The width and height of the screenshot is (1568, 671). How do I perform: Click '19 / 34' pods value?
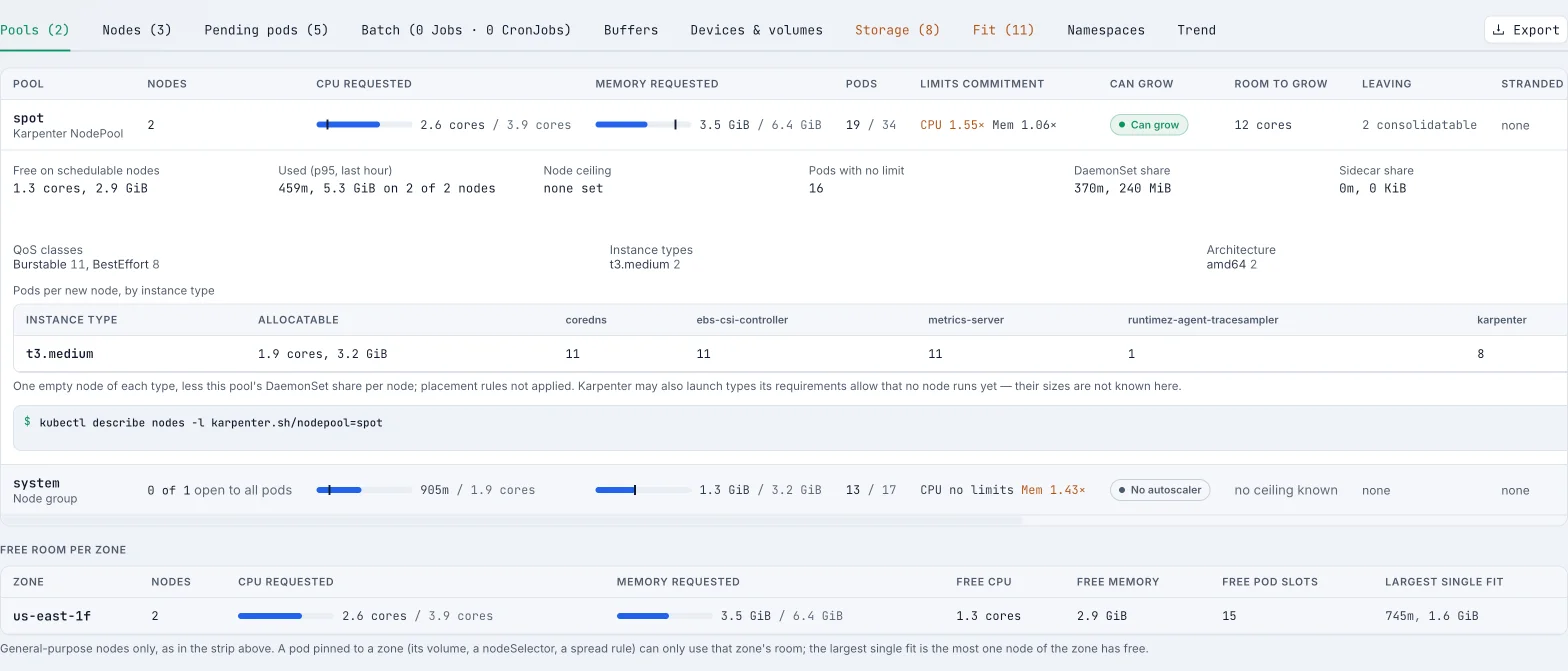871,125
